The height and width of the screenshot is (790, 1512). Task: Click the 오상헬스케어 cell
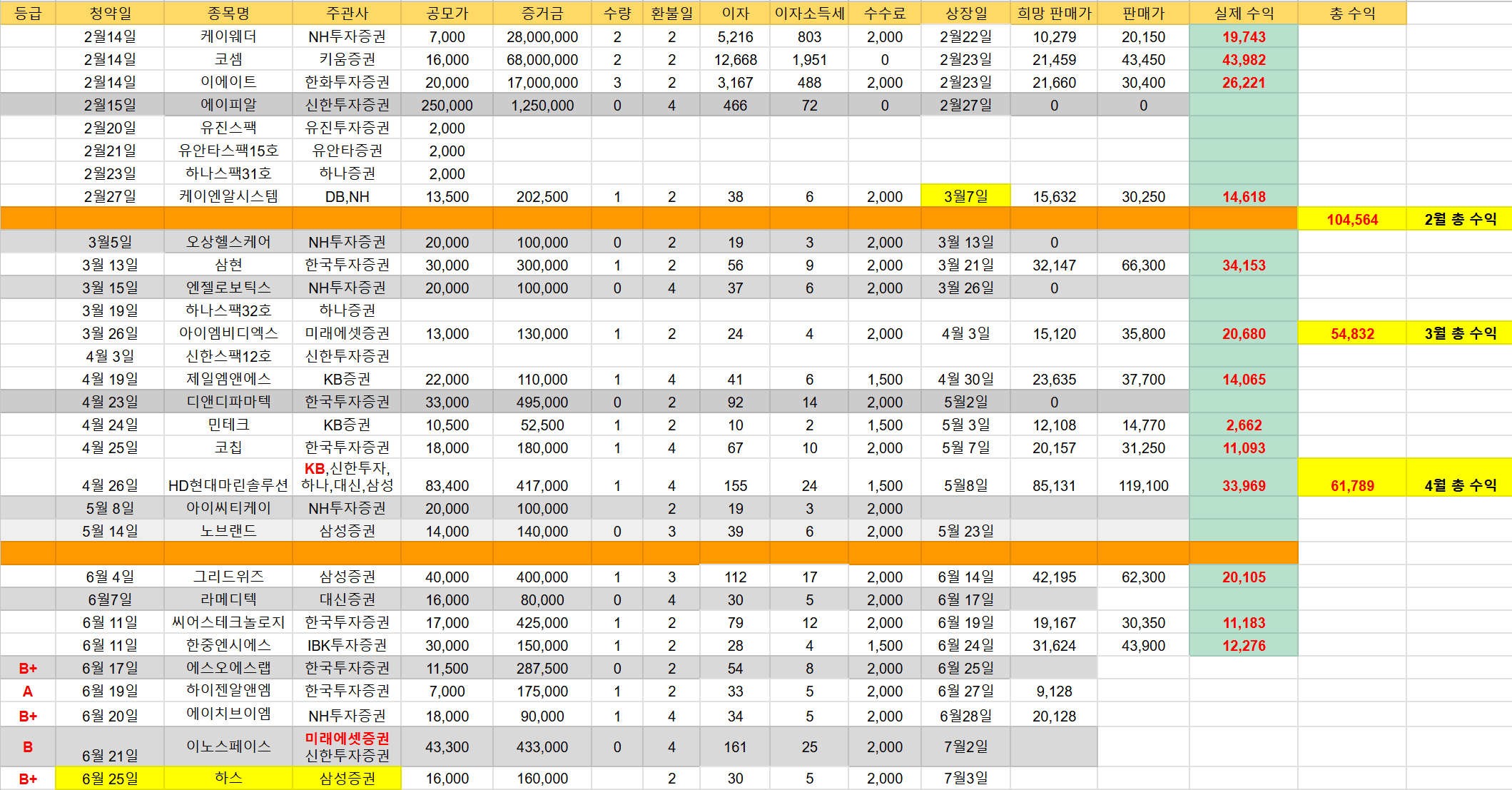(x=228, y=242)
